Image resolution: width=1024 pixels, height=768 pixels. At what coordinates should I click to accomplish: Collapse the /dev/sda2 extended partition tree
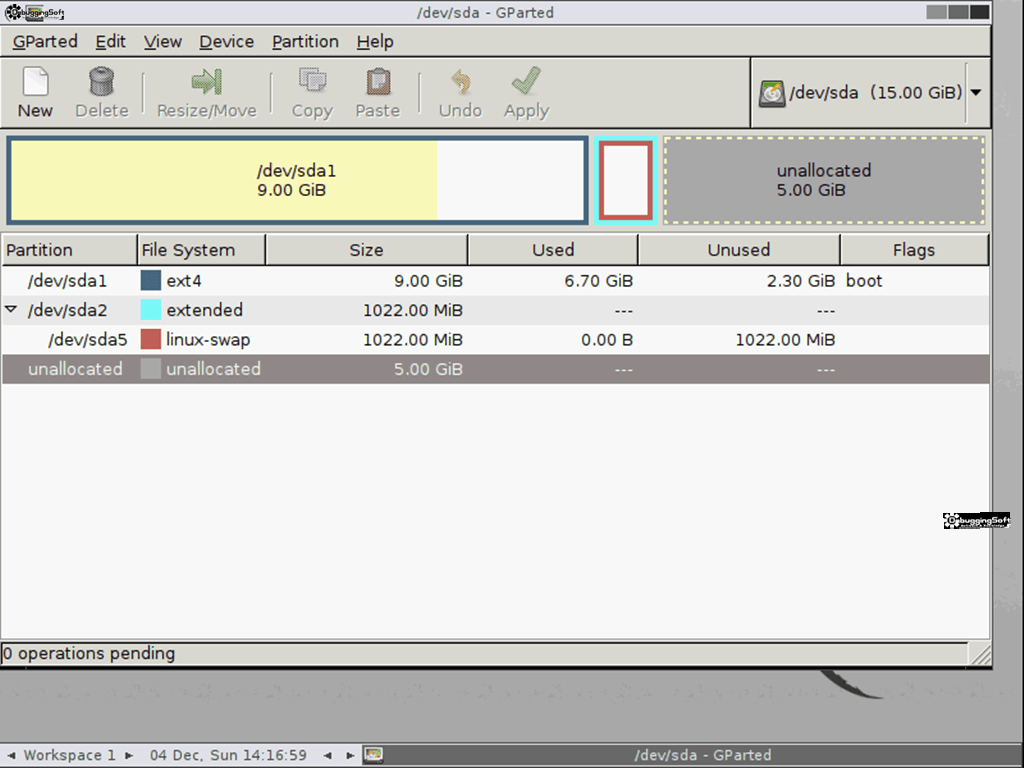pos(11,309)
